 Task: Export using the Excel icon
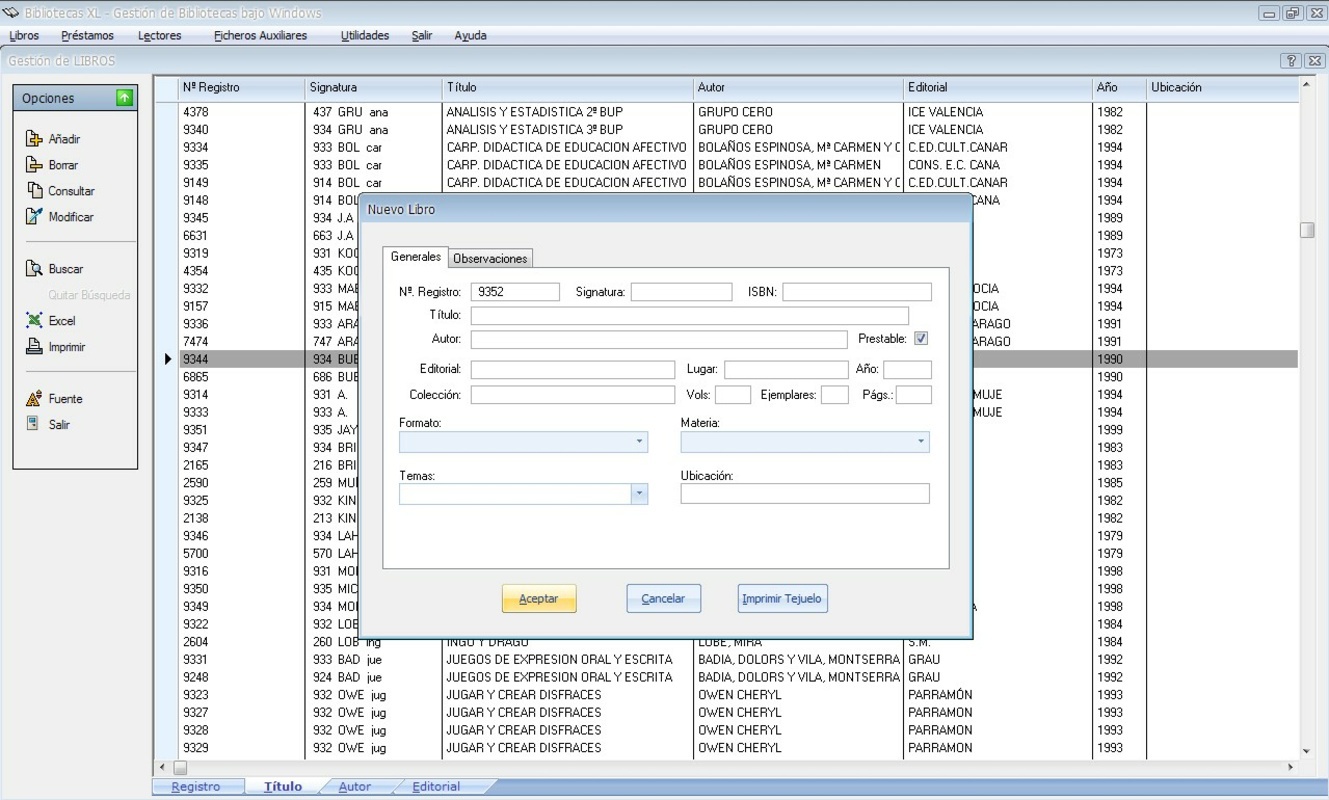(33, 321)
